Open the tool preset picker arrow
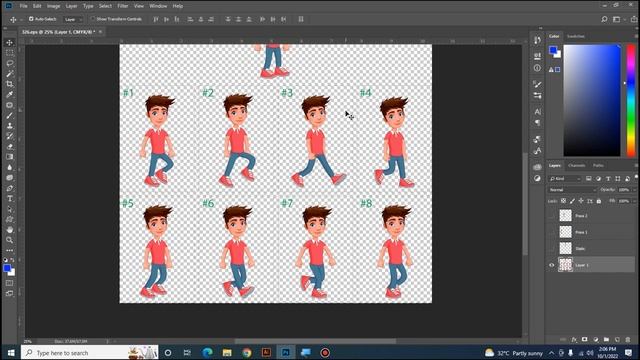Viewport: 640px width, 360px height. pos(21,20)
